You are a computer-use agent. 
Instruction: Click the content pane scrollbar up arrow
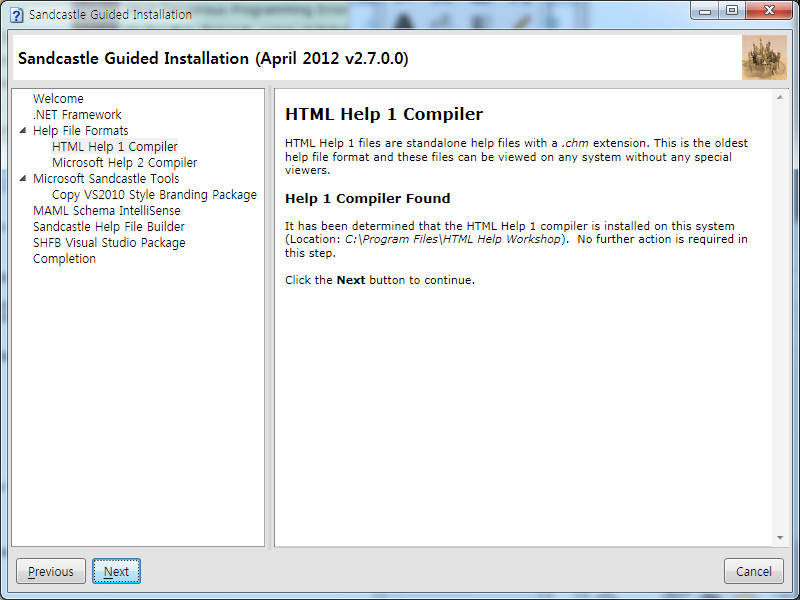tap(779, 95)
